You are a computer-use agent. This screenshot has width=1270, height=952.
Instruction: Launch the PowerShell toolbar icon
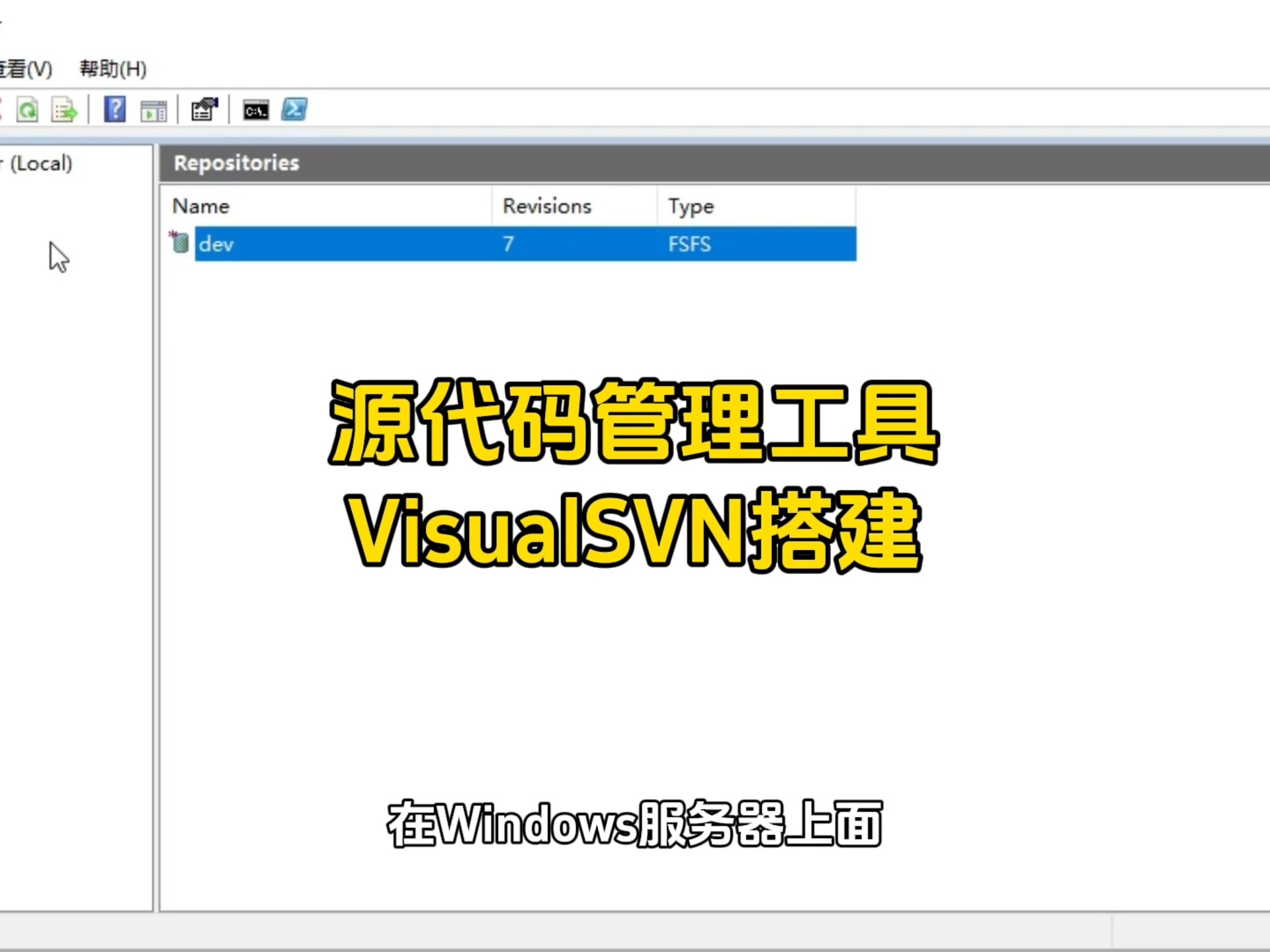(294, 109)
